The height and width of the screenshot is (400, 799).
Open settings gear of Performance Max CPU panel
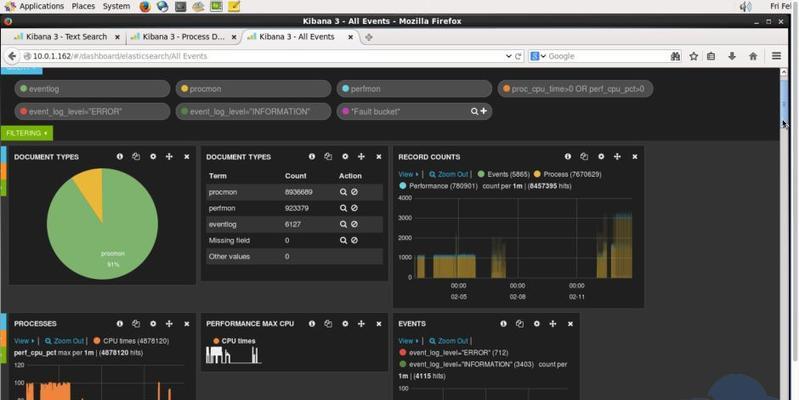(345, 324)
